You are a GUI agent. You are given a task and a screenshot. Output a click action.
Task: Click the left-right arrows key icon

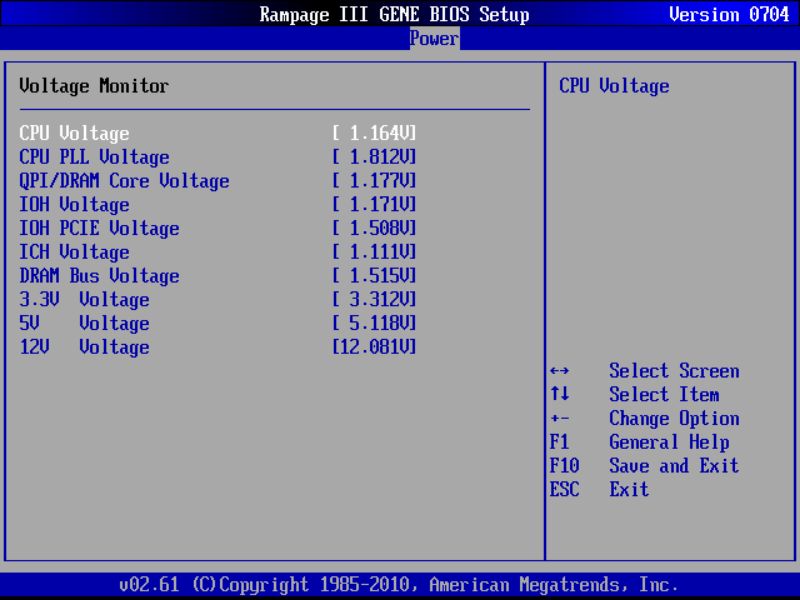click(560, 371)
